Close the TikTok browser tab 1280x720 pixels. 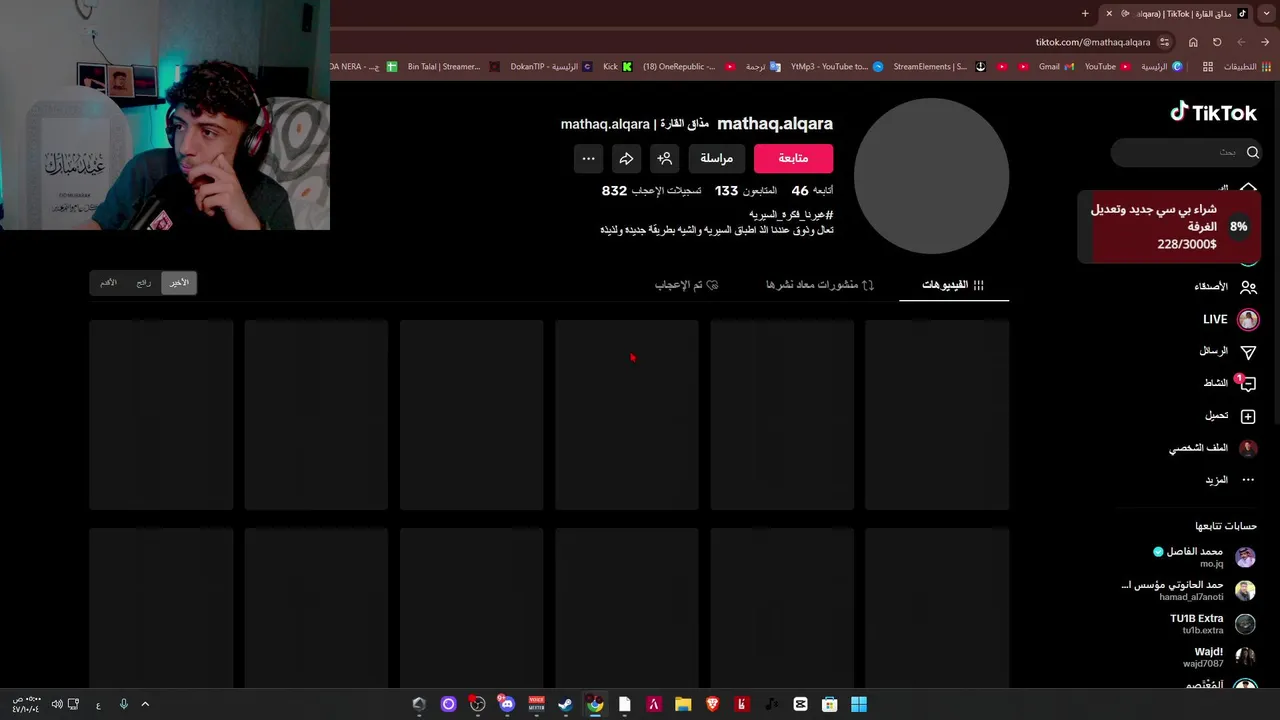1109,13
